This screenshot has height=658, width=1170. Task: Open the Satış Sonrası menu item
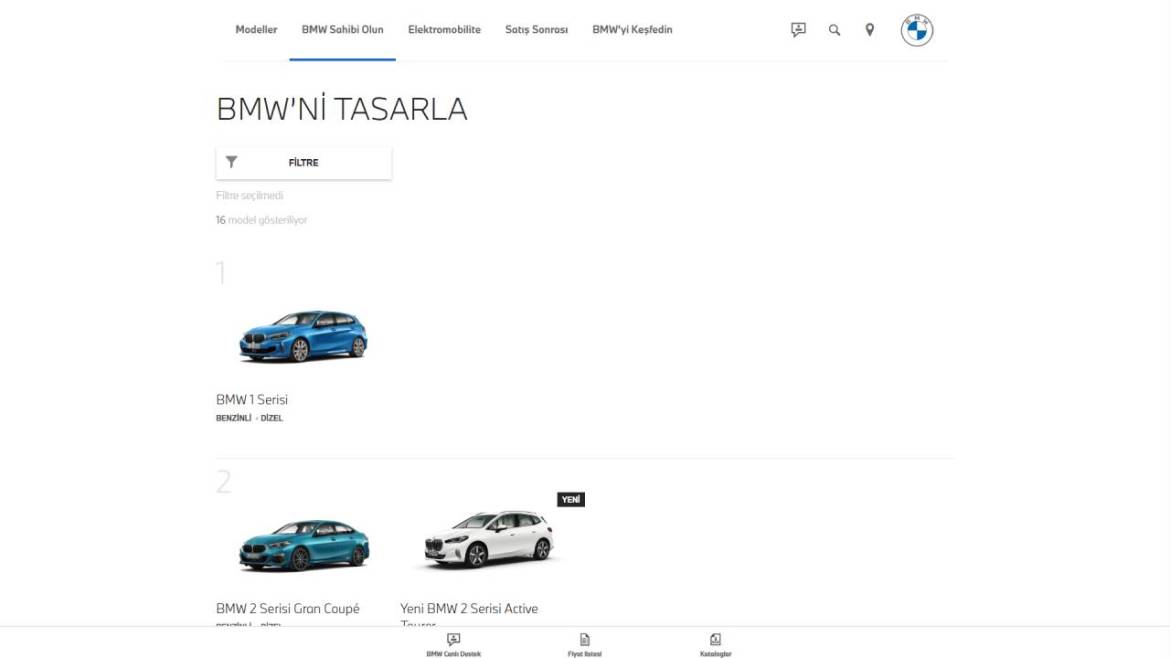click(x=536, y=30)
